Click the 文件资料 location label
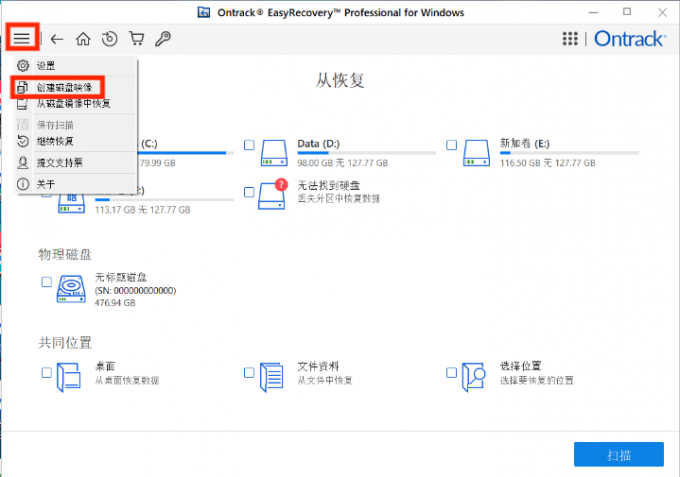Image resolution: width=680 pixels, height=477 pixels. (x=318, y=366)
